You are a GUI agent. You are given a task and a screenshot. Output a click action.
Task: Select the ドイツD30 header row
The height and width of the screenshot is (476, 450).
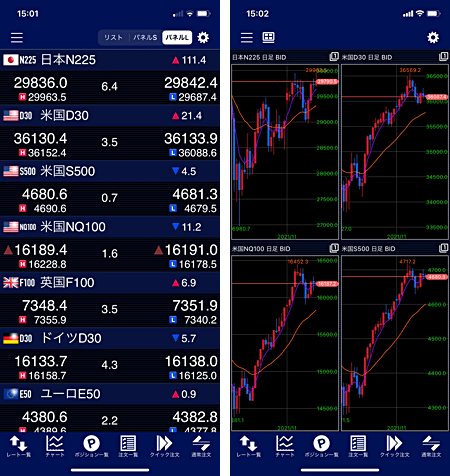[110, 338]
